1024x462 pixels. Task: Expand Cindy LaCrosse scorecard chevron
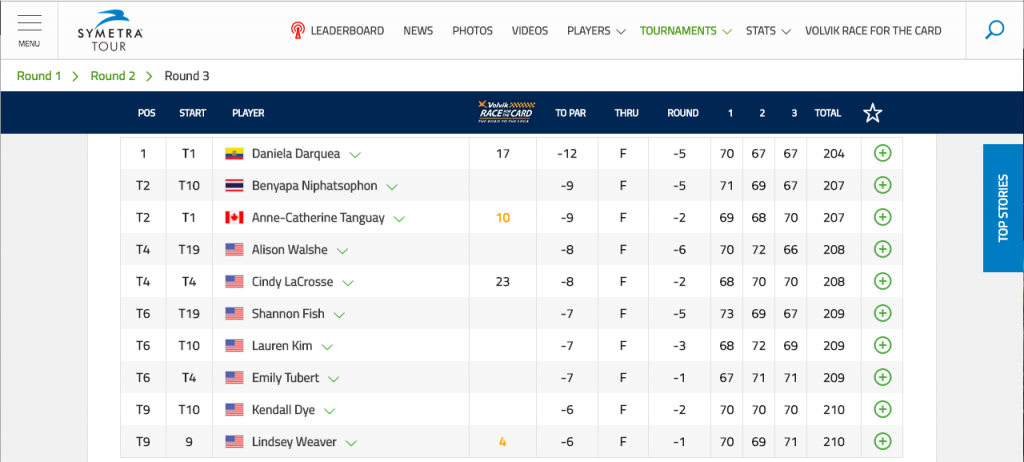348,284
